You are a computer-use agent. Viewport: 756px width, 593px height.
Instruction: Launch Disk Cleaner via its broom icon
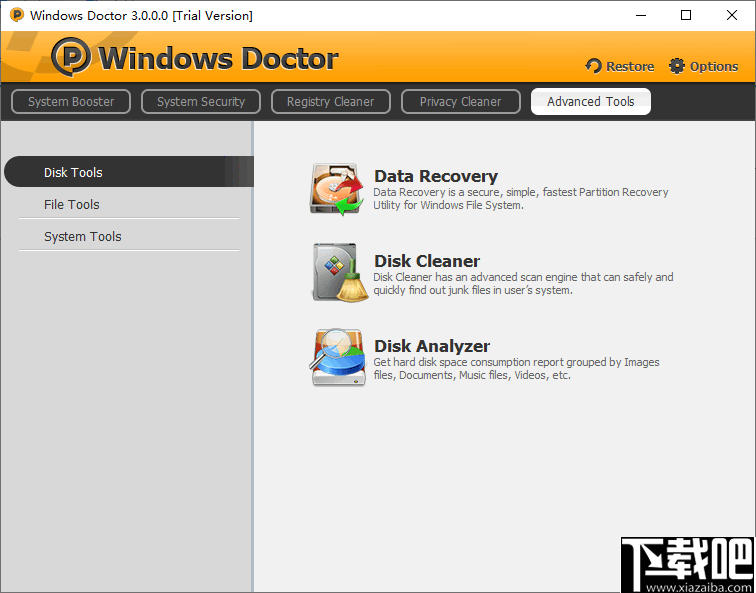click(x=340, y=273)
